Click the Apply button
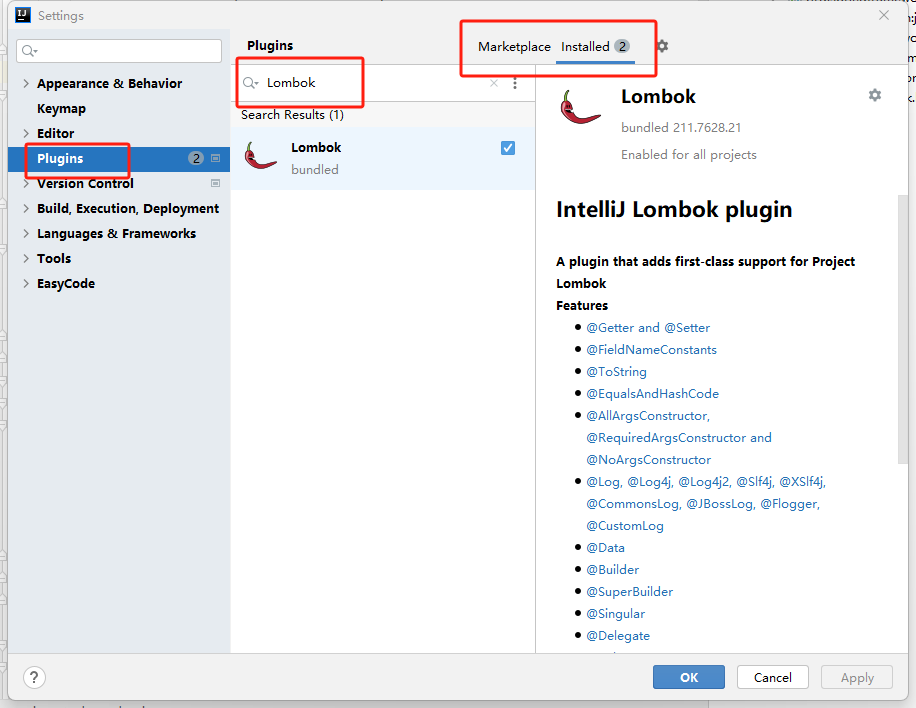The height and width of the screenshot is (708, 916). coord(857,677)
